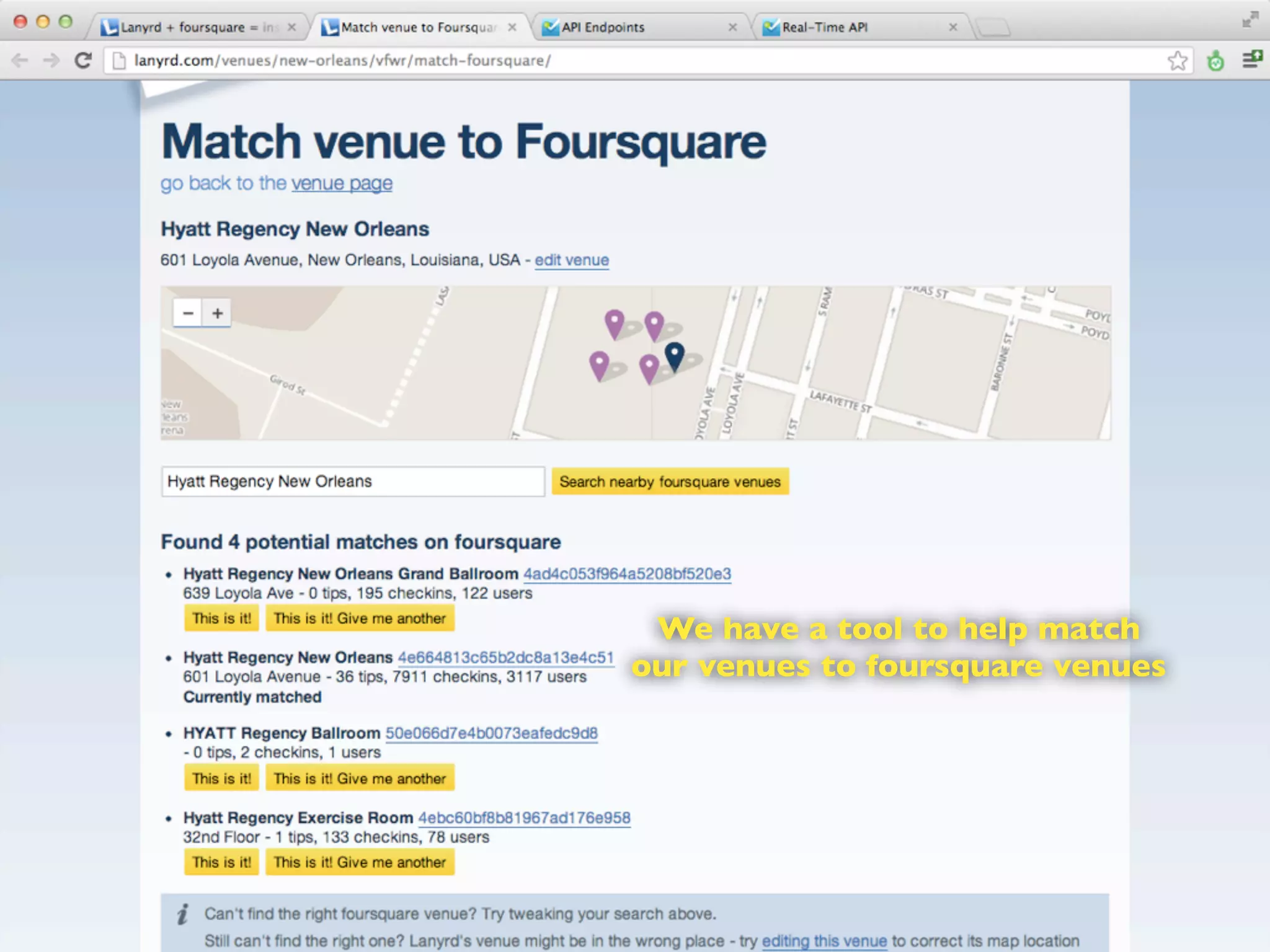Click 'This is it!' for Exercise Room
1270x952 pixels.
point(221,862)
